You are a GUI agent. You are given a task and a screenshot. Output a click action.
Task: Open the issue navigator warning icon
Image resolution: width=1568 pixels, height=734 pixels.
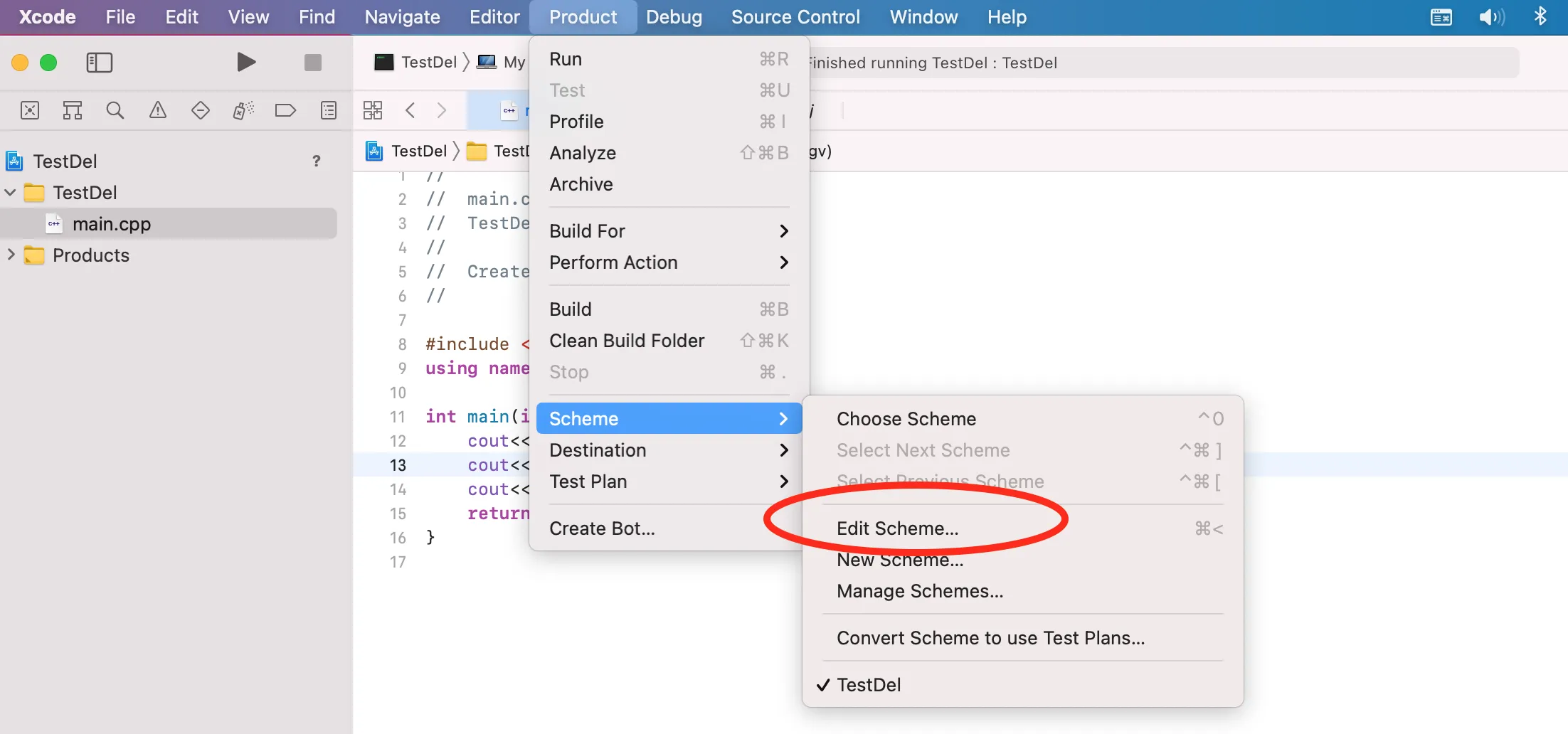click(x=158, y=110)
